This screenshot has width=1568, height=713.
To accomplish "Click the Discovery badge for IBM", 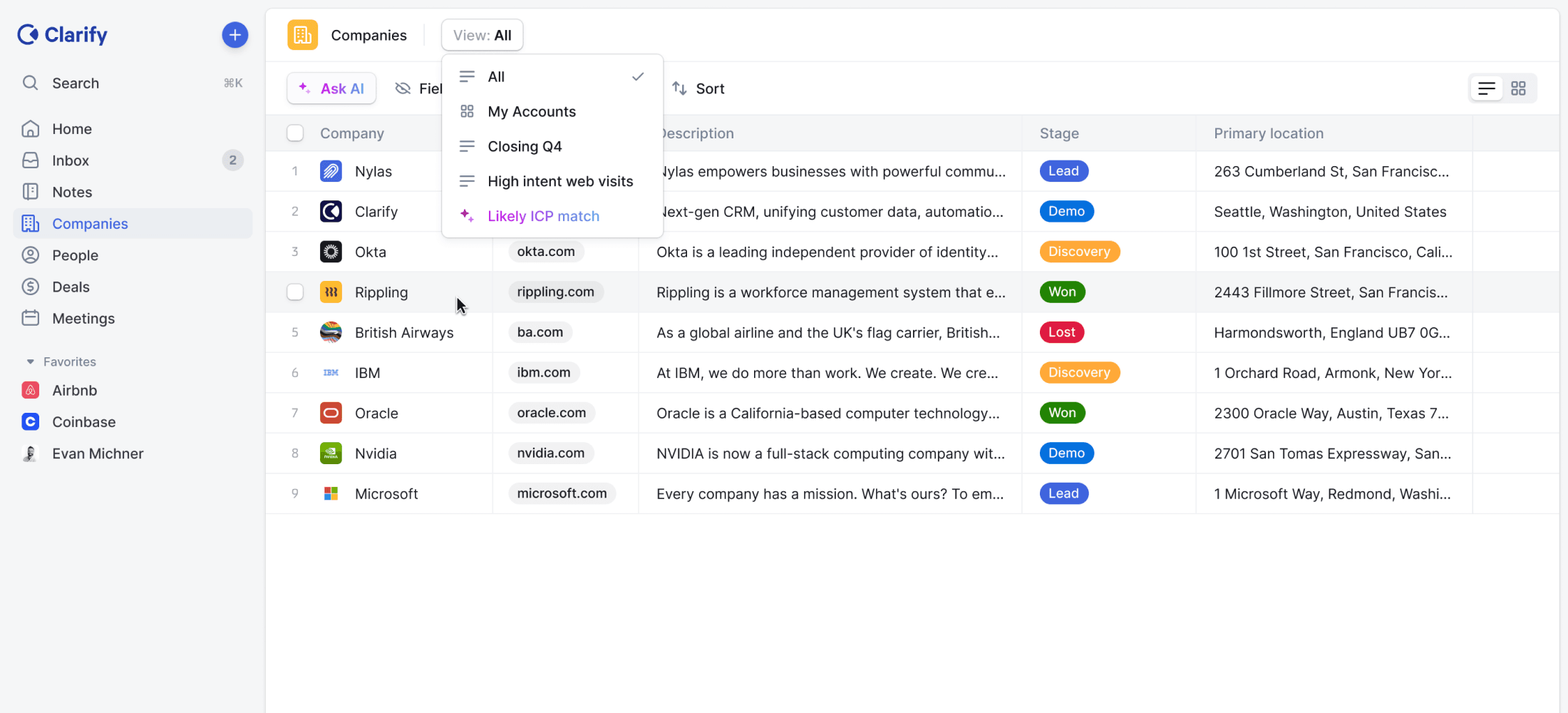I will click(x=1079, y=372).
